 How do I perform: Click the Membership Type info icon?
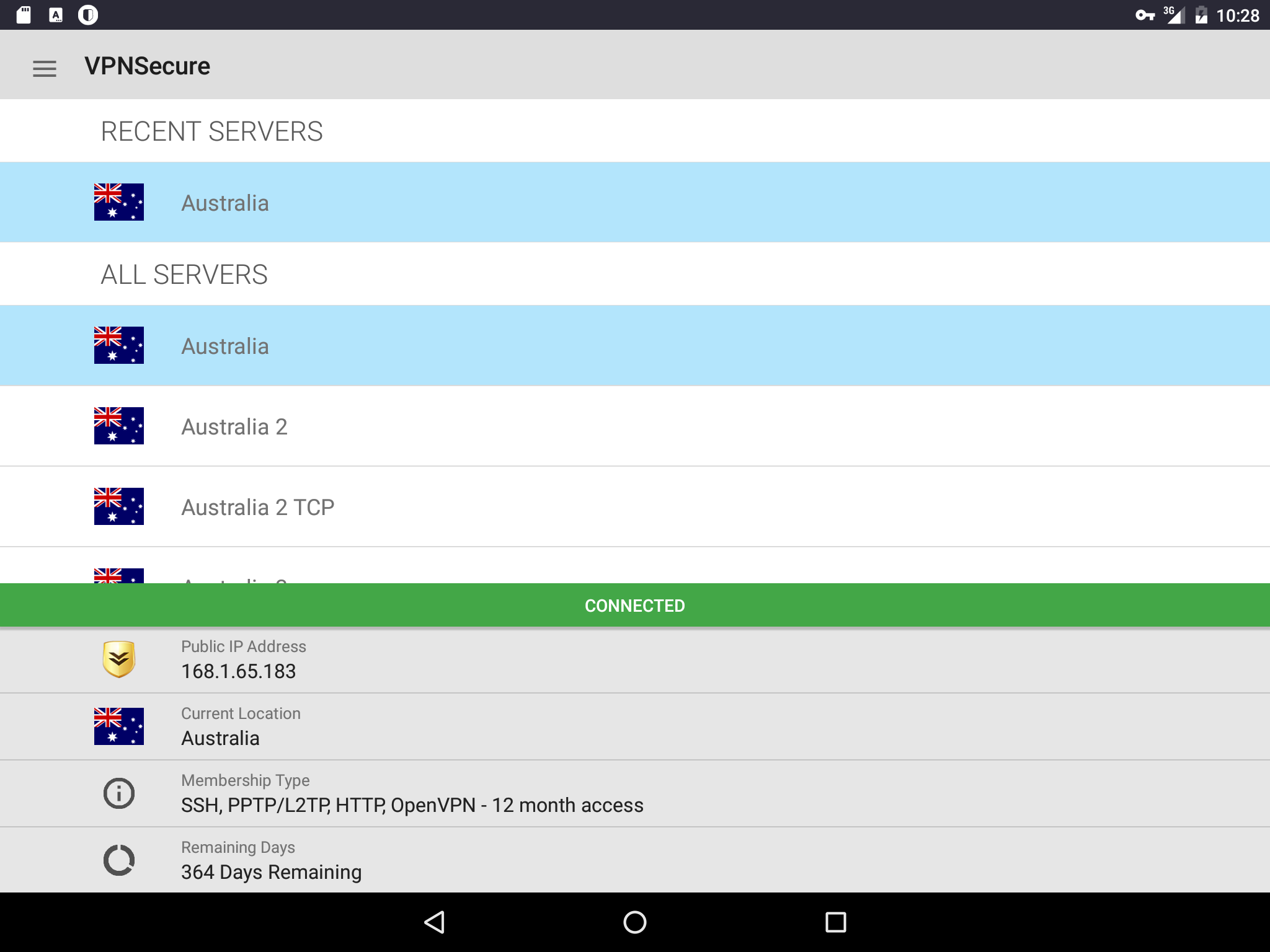pyautogui.click(x=119, y=793)
